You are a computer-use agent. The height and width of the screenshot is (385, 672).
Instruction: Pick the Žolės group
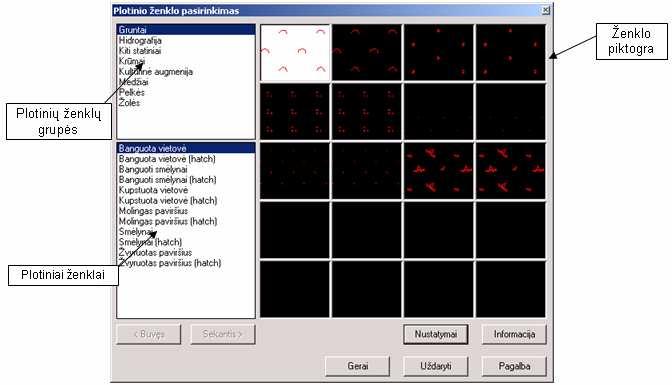(x=129, y=102)
